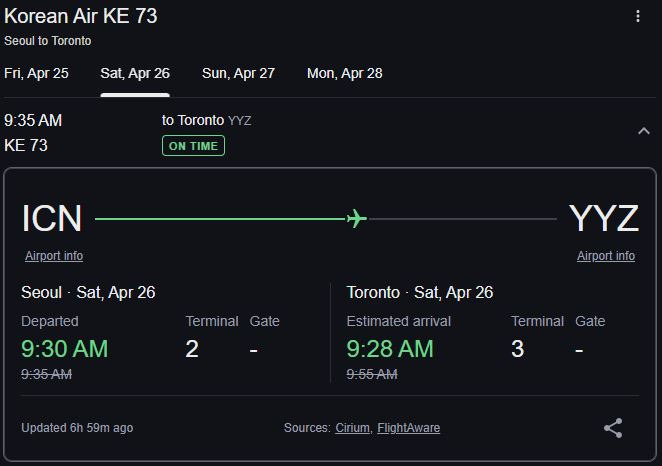Click the Korean Air KE 73 title
662x466 pixels.
(80, 16)
